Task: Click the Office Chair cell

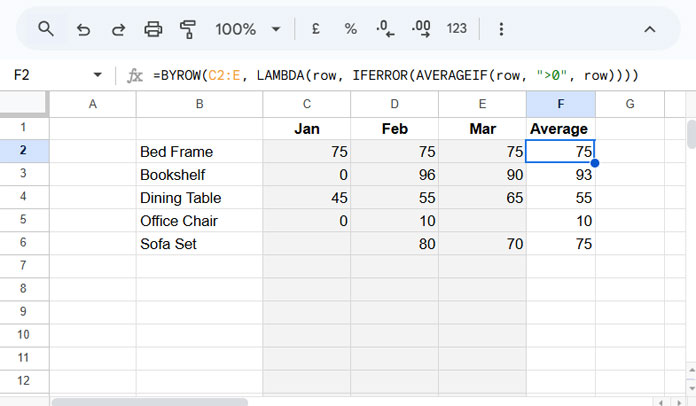Action: tap(199, 221)
